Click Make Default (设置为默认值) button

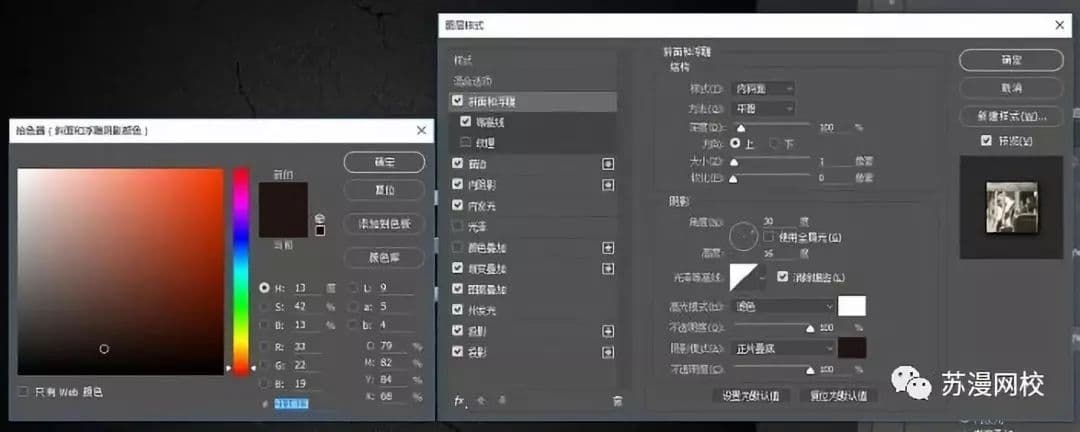click(751, 395)
